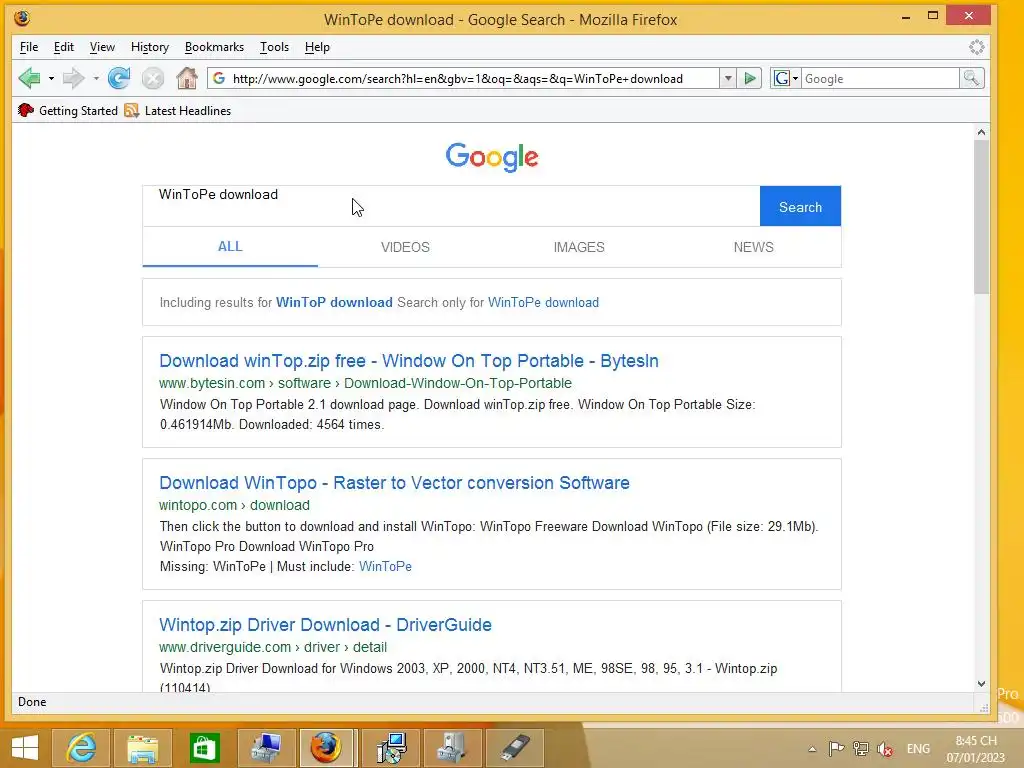This screenshot has width=1024, height=768.
Task: Click the search magnifier icon in toolbar
Action: pos(972,78)
